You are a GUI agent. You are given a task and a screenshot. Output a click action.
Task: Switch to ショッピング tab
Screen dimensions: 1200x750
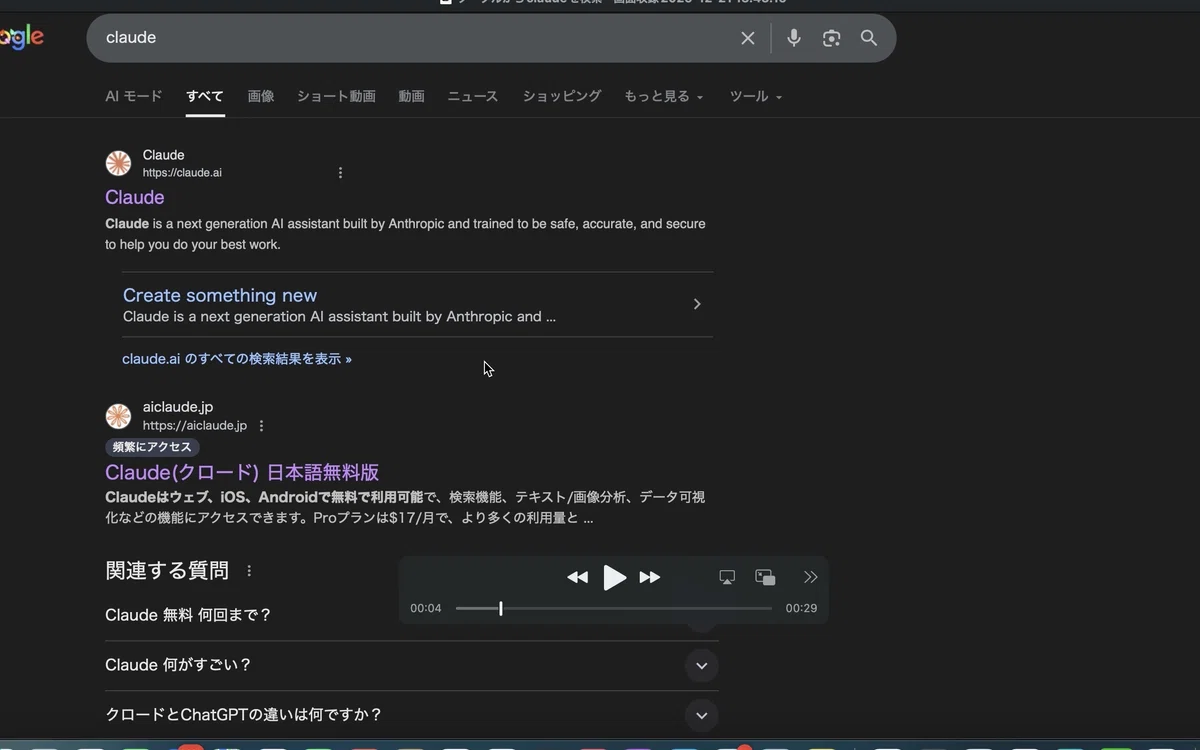tap(562, 97)
